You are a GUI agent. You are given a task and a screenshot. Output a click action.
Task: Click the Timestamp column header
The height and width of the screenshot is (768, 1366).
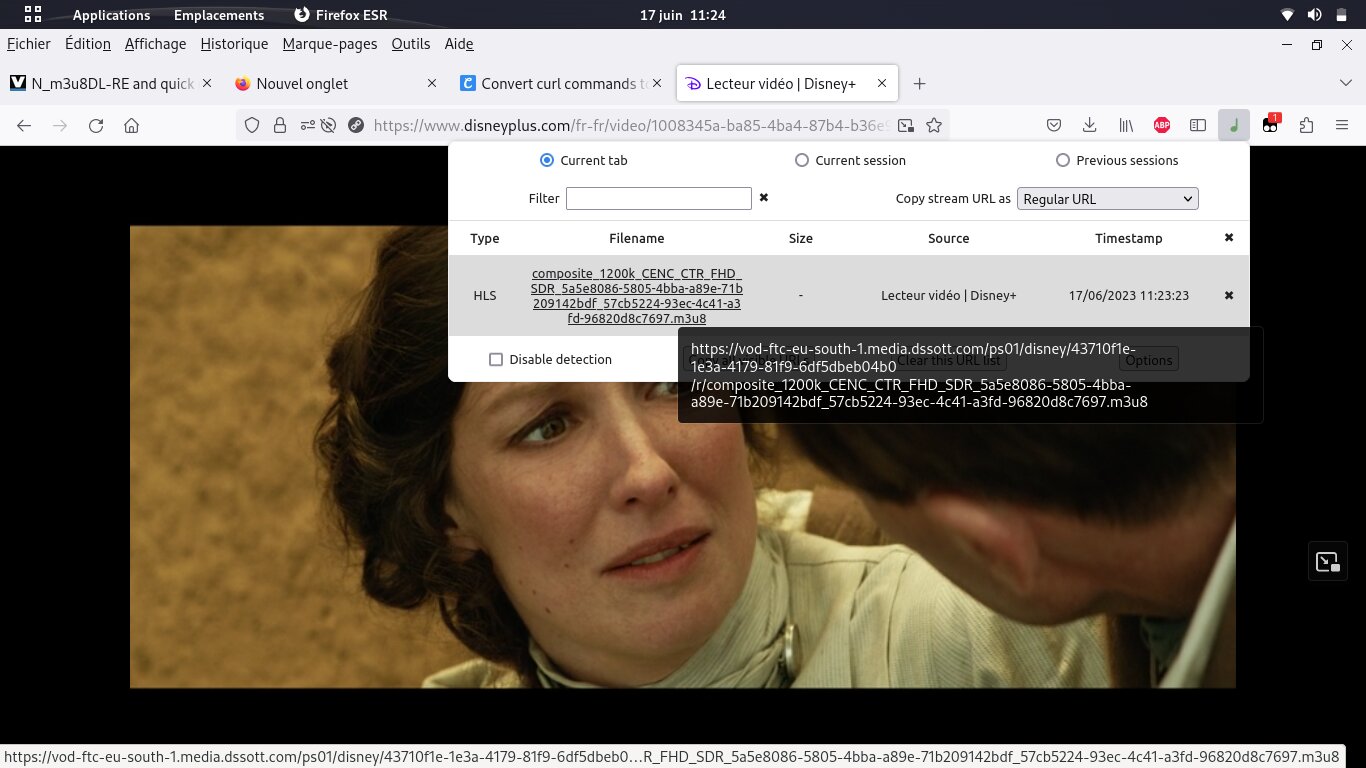pos(1129,238)
